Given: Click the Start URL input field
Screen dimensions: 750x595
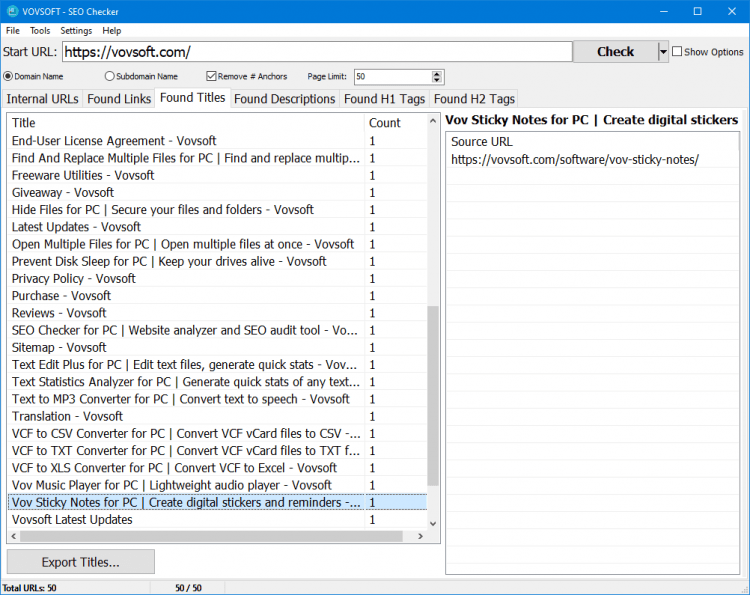Looking at the screenshot, I should click(317, 52).
